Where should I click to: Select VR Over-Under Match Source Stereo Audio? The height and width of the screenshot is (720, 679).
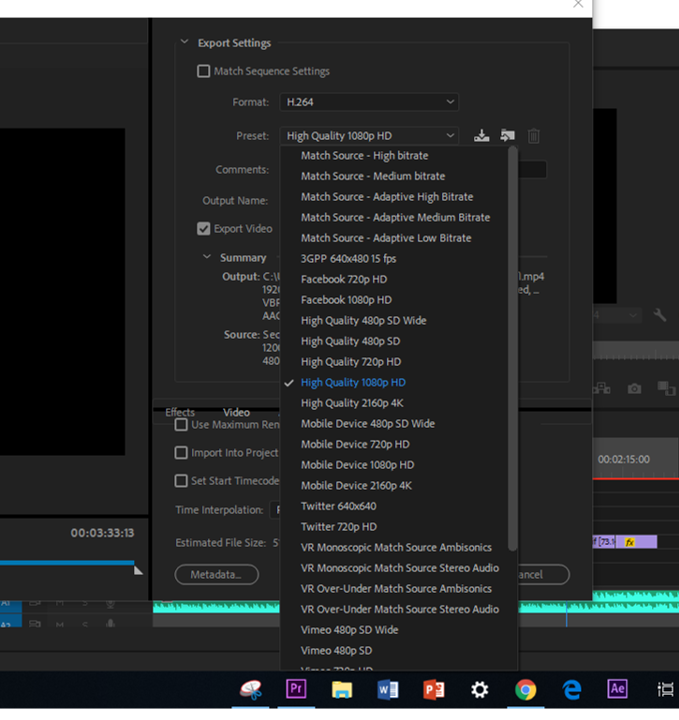[398, 610]
